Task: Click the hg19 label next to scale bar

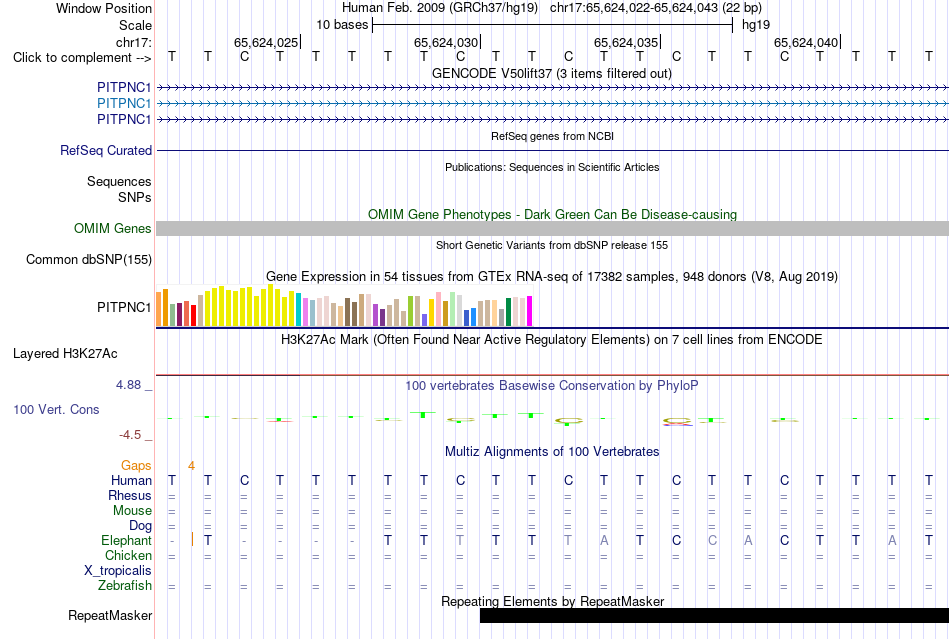Action: point(756,25)
